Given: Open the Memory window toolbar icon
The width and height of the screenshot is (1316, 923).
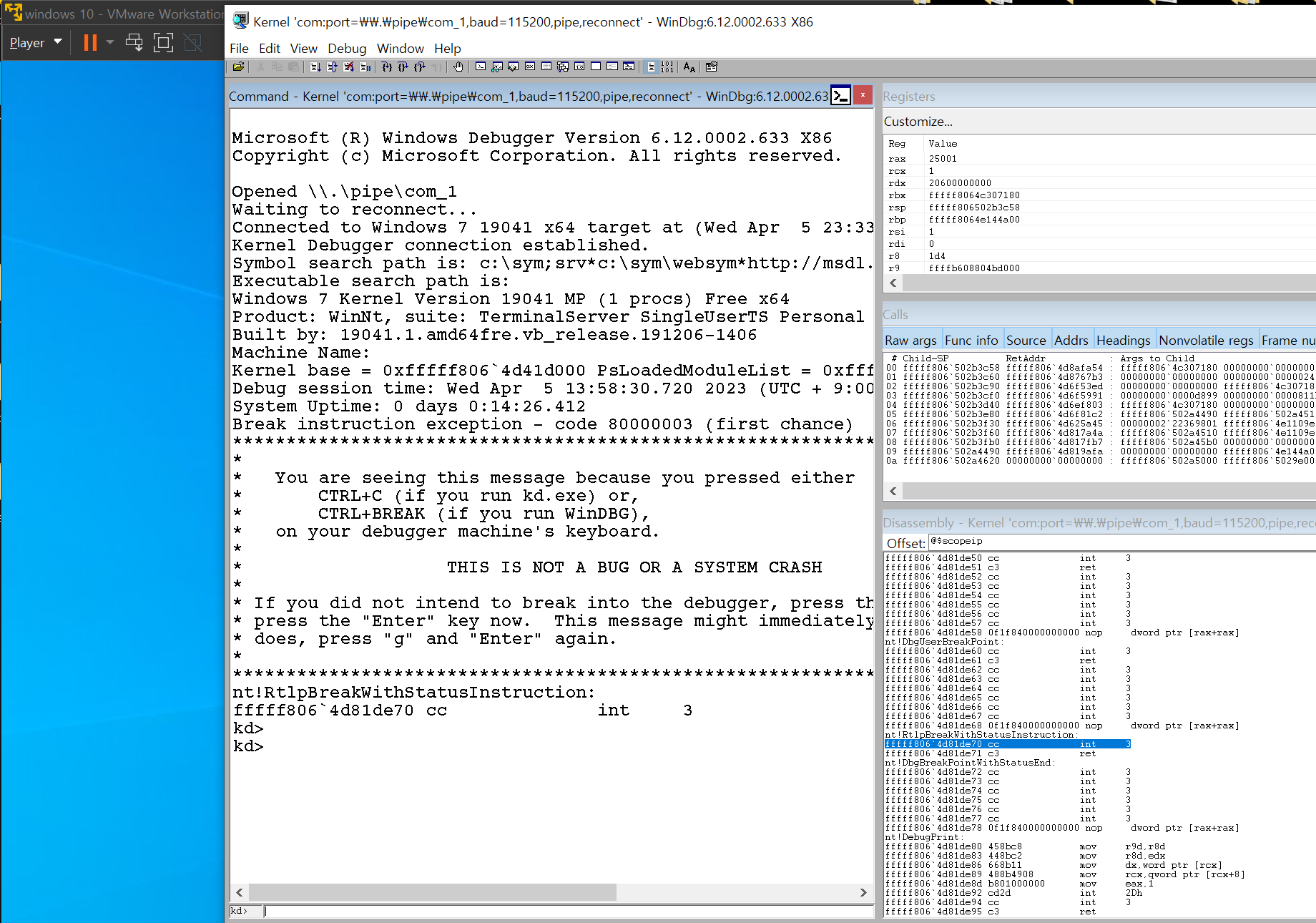Looking at the screenshot, I should pos(546,67).
